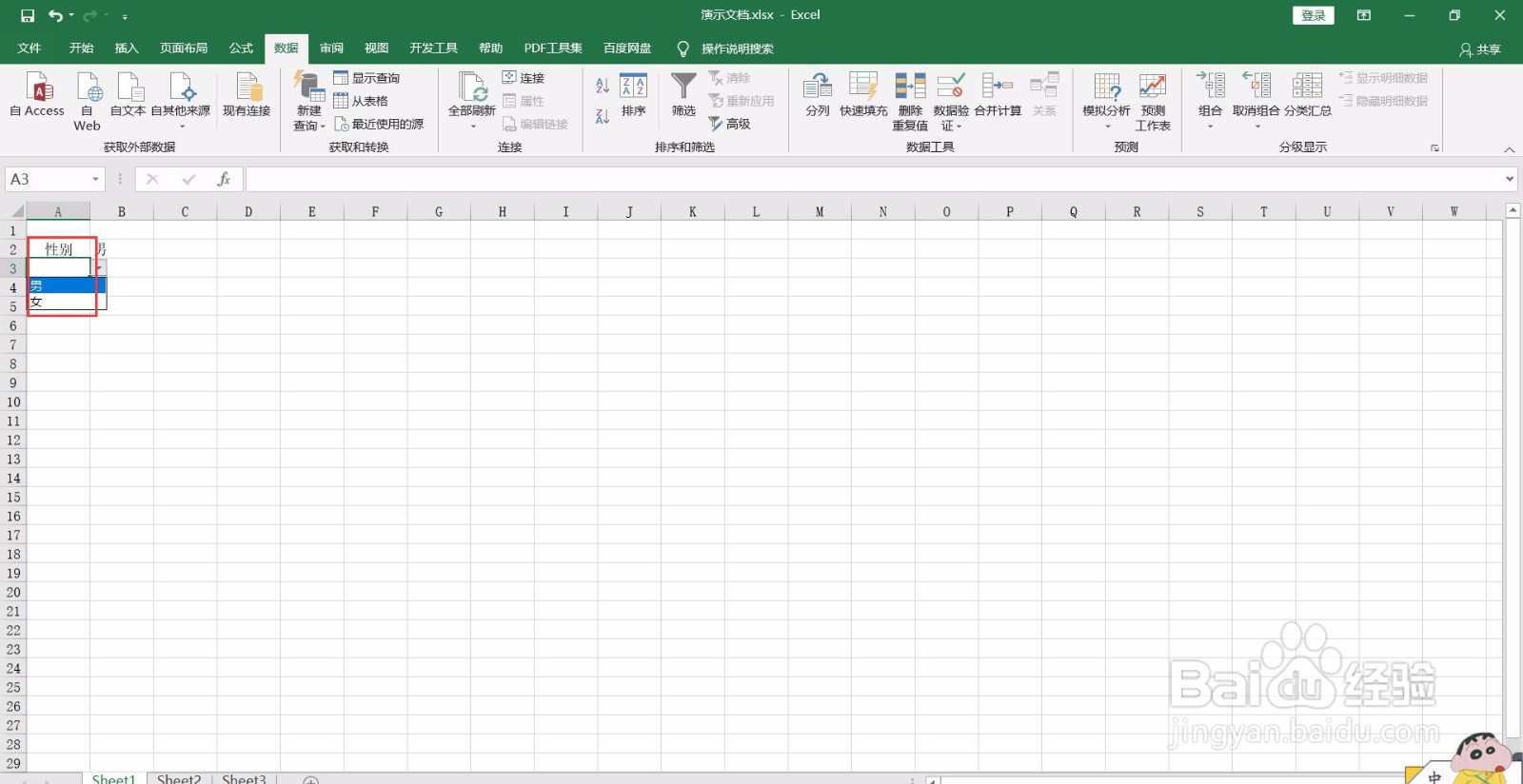Screen dimensions: 1523x784
Task: Click Text to Columns (分列)
Action: click(818, 95)
